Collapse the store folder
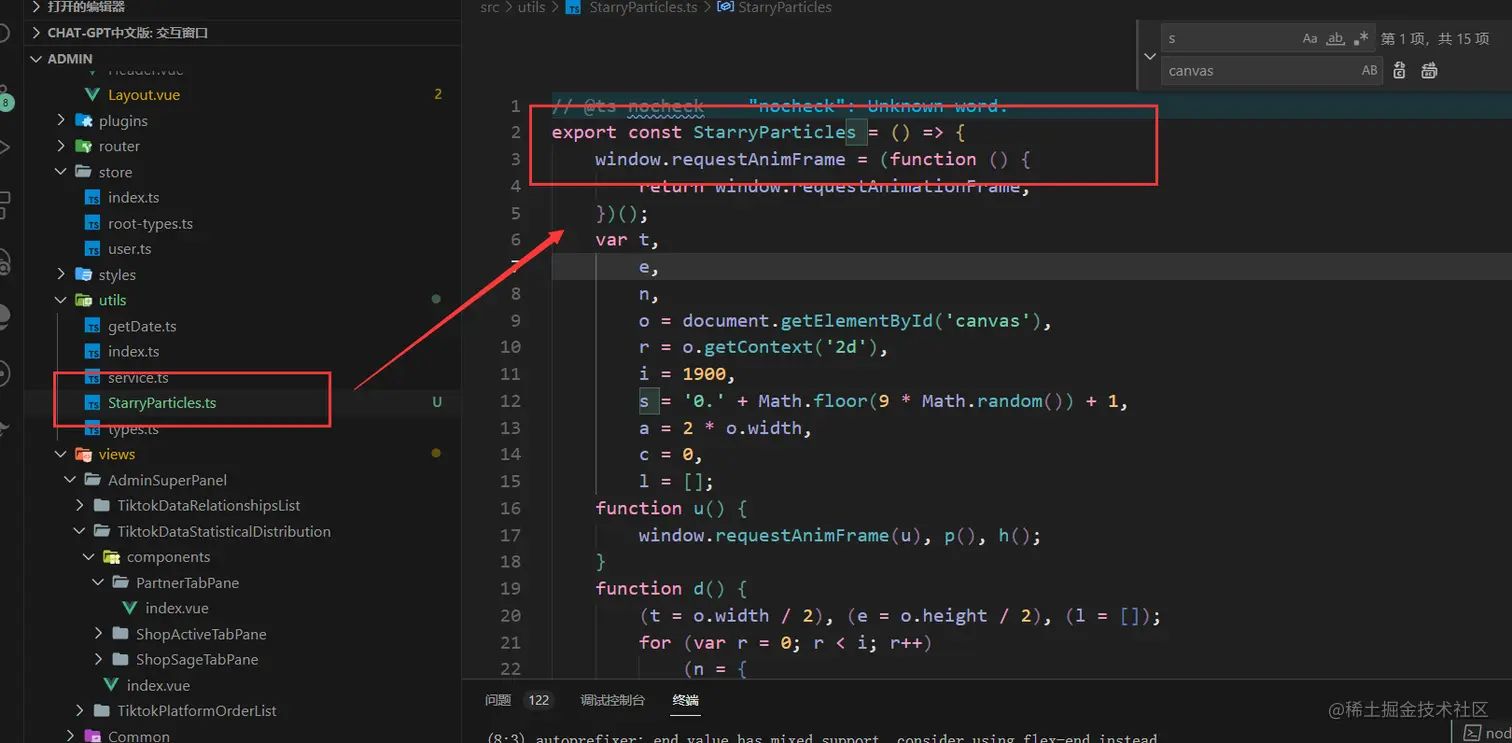Screen dimensions: 1512x743 point(61,172)
